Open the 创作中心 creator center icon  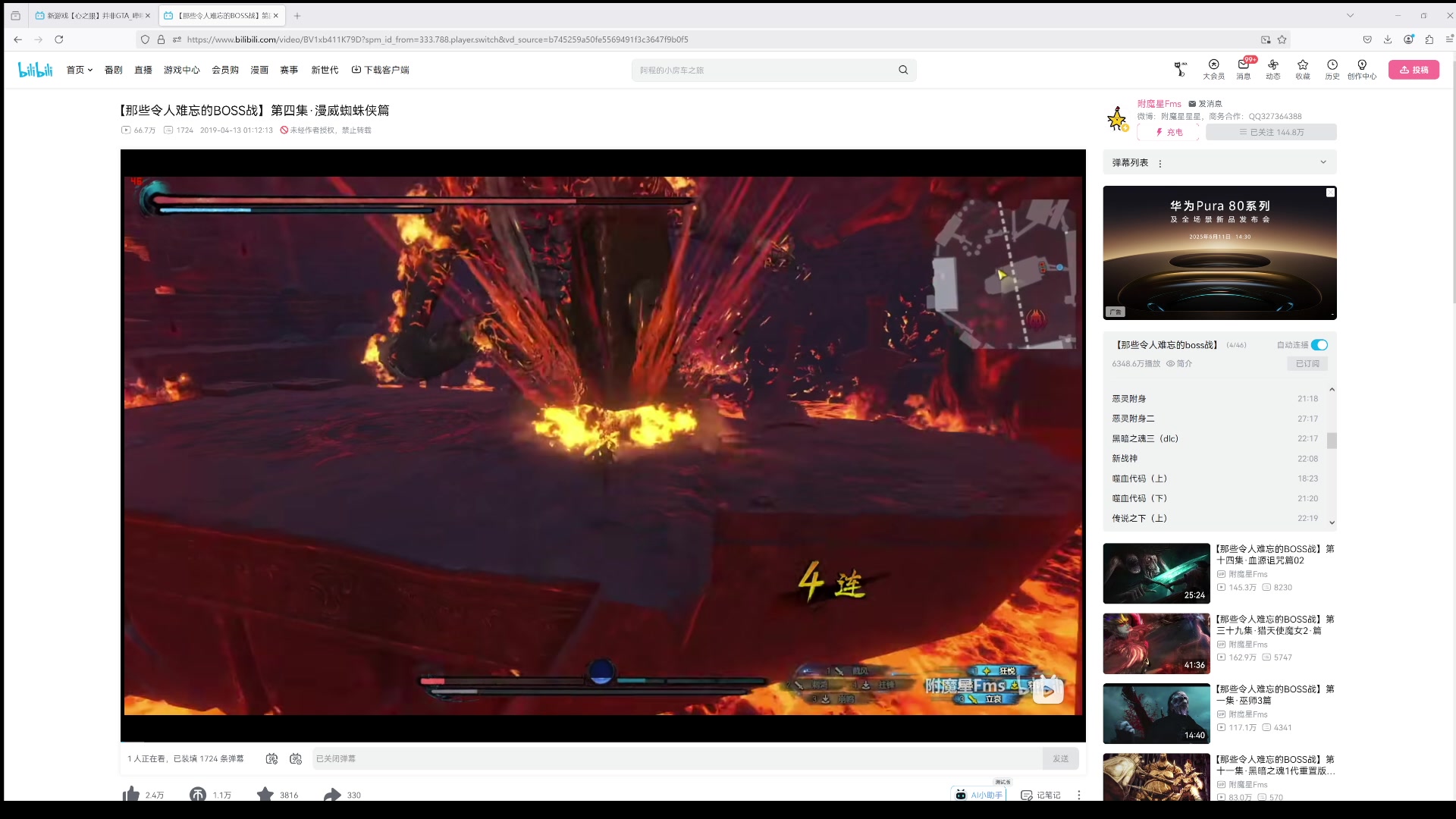point(1362,69)
